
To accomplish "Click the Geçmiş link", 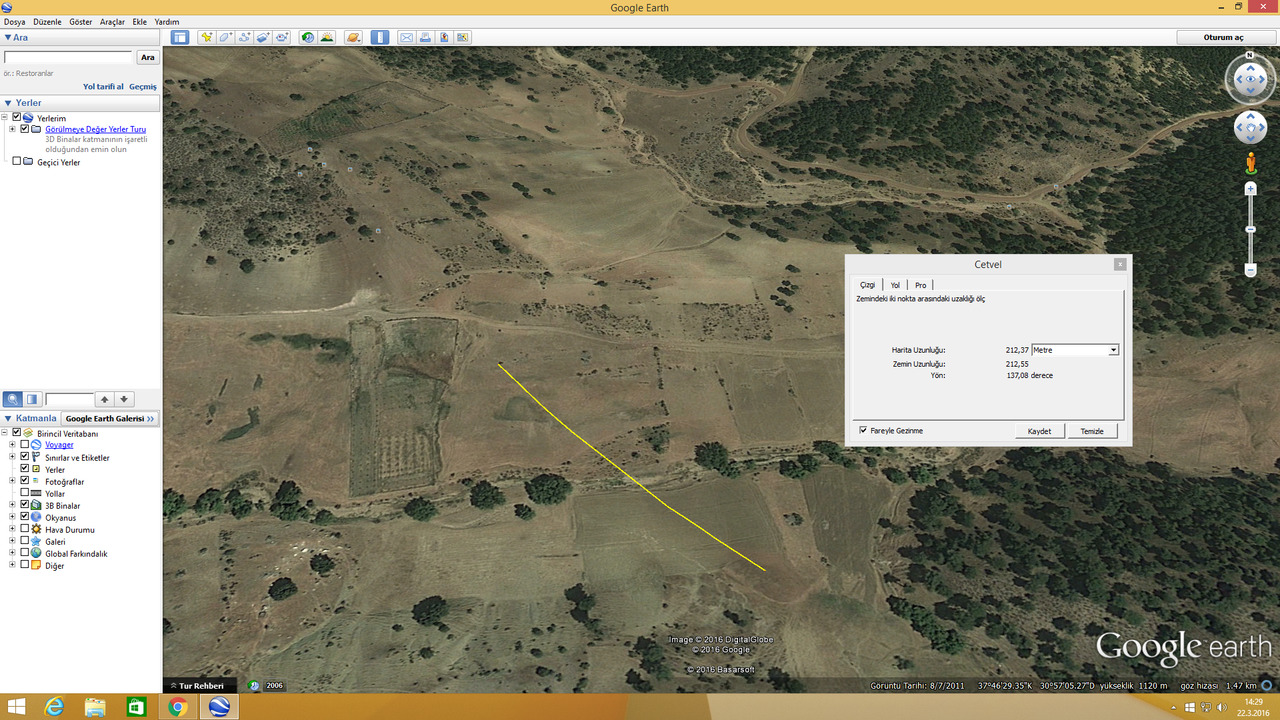I will pyautogui.click(x=143, y=87).
